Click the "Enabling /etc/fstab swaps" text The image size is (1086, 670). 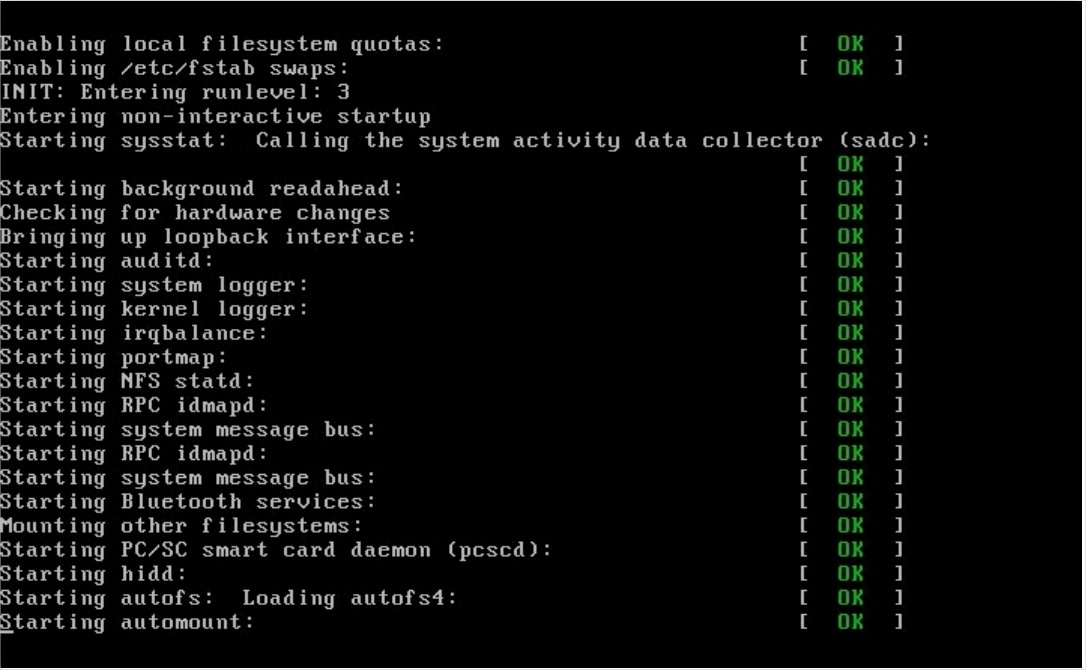pyautogui.click(x=174, y=68)
